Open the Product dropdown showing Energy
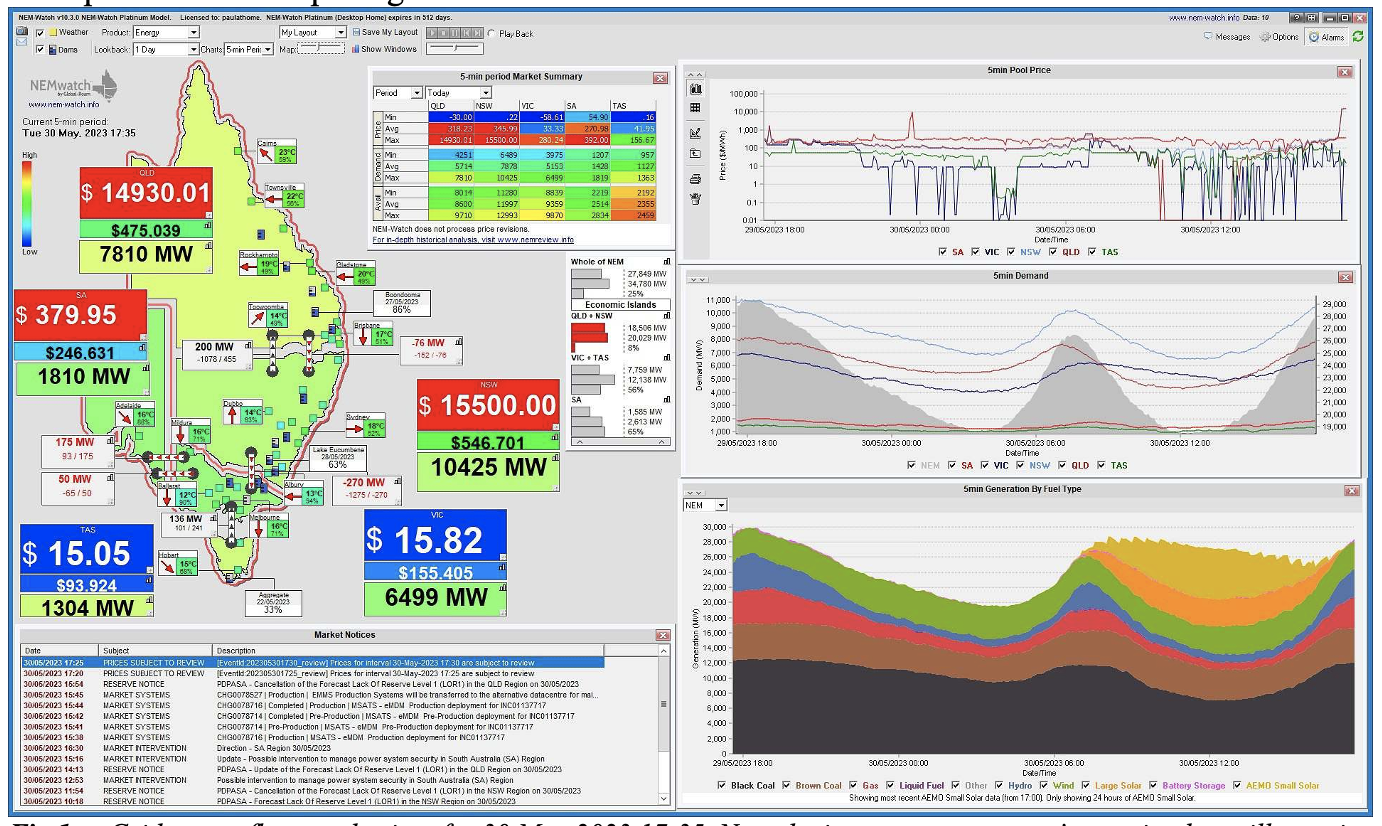The image size is (1382, 826). (x=165, y=33)
